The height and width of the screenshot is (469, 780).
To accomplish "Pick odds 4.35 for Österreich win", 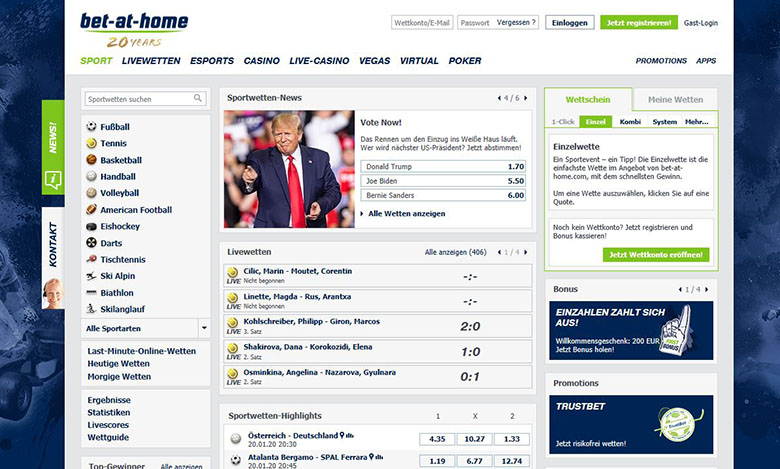I will pyautogui.click(x=437, y=439).
